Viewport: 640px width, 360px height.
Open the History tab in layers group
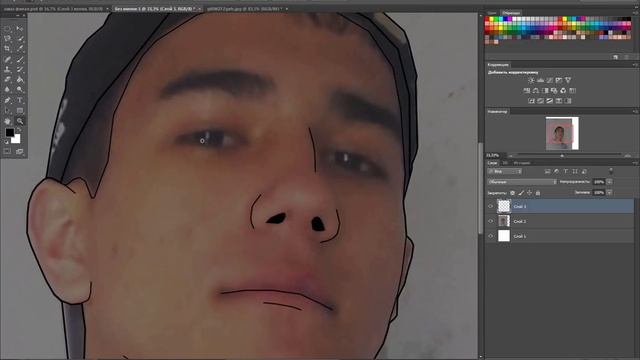point(522,163)
